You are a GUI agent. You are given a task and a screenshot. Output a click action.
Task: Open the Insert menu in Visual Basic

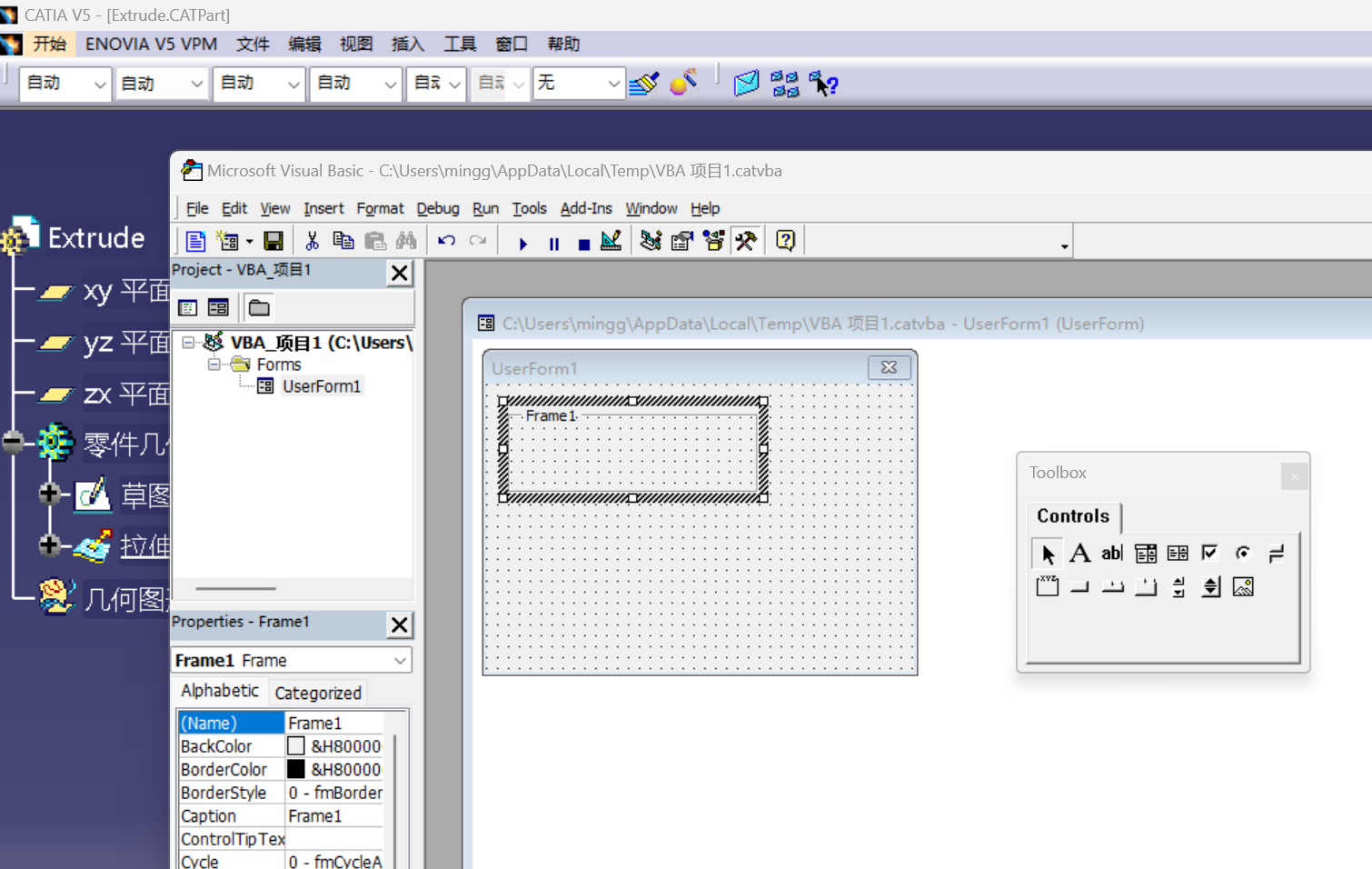(x=323, y=208)
